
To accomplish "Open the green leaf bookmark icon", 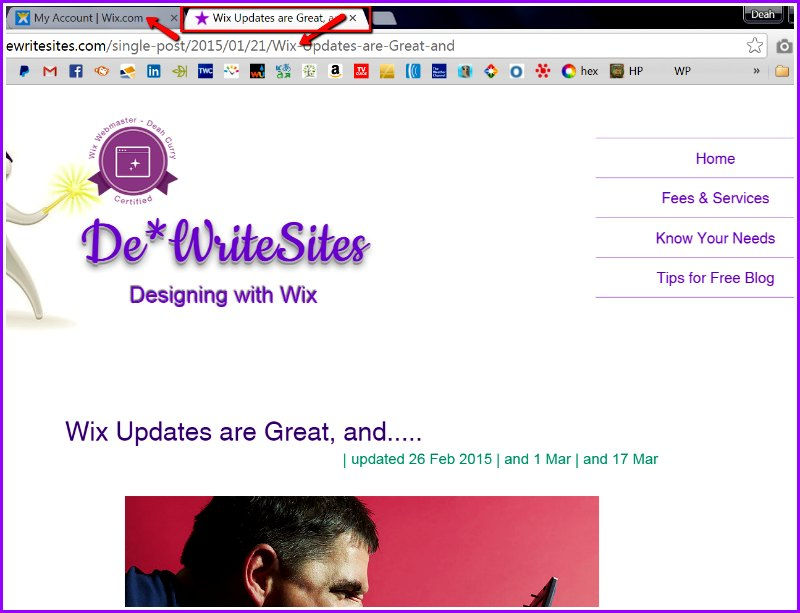I will [x=179, y=71].
